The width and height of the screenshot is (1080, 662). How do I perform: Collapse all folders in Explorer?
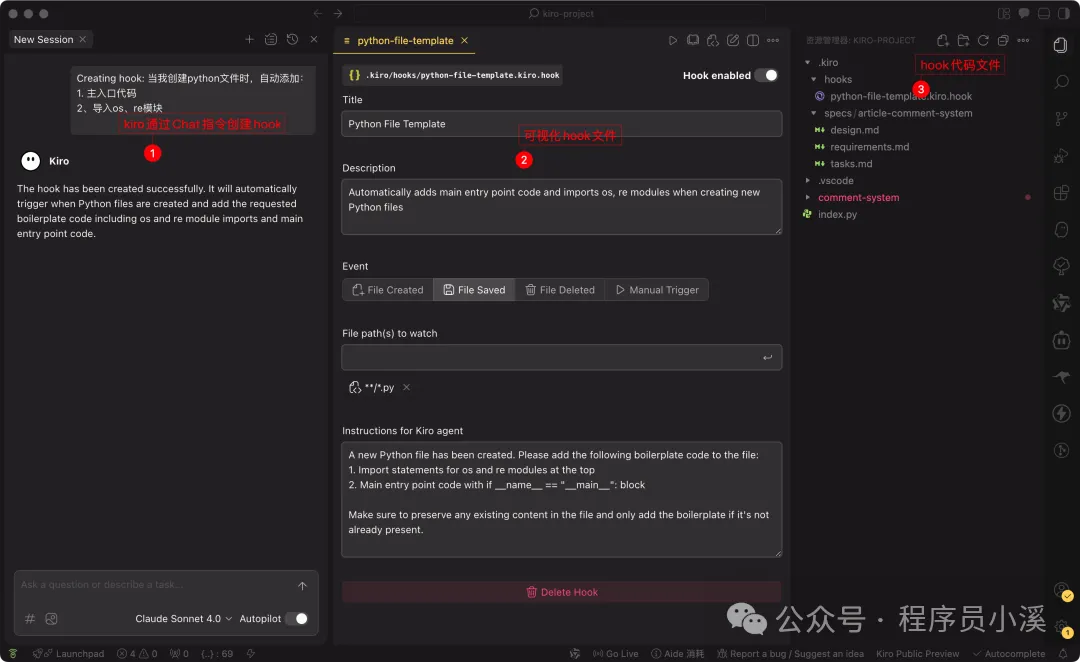tap(1003, 40)
